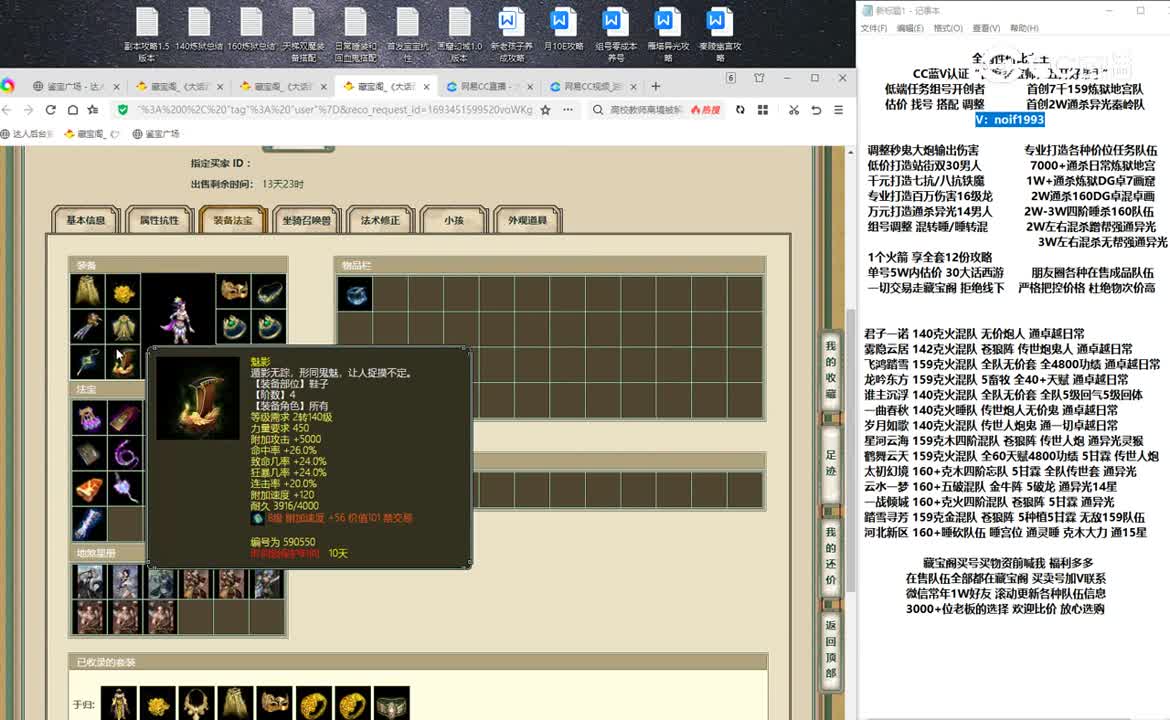The image size is (1170, 720).
Task: Open the 鉴宝广场 bookmark in bookmarks bar
Action: (156, 134)
